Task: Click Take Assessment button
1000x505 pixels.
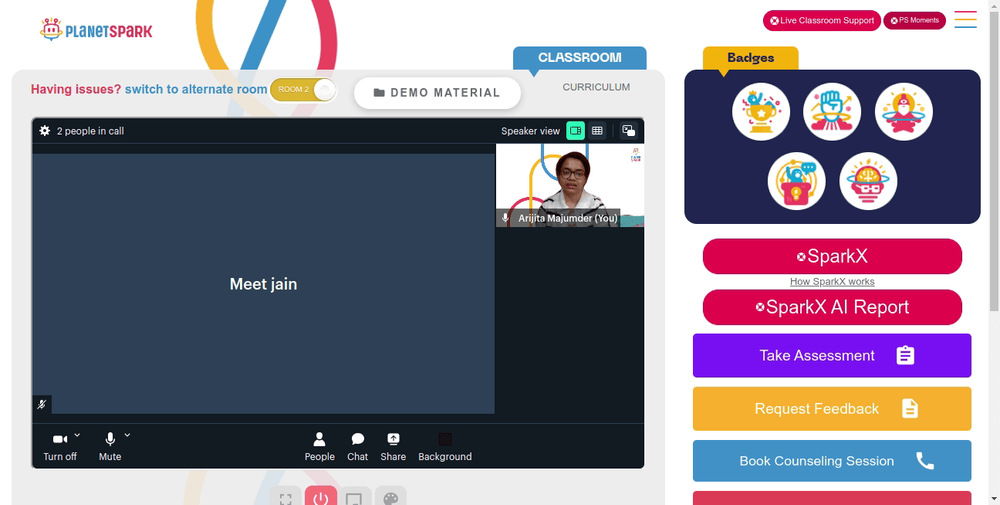Action: [832, 355]
